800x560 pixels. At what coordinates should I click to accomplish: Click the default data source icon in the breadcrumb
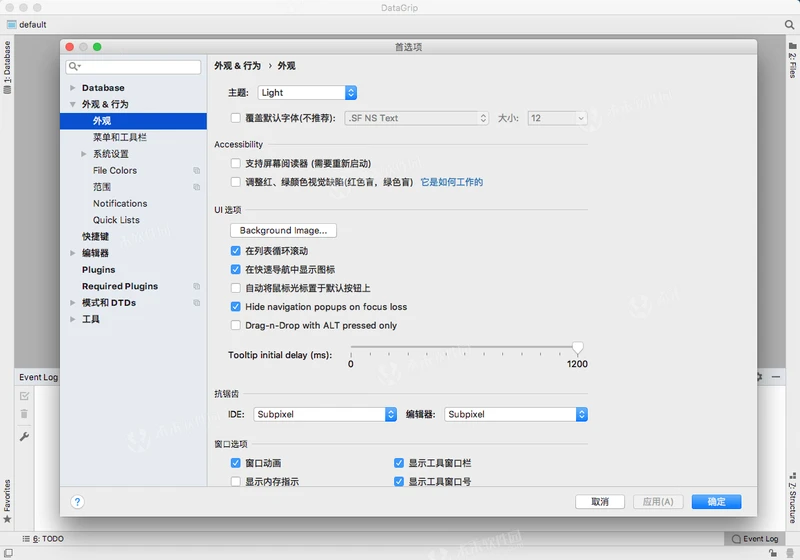point(11,24)
